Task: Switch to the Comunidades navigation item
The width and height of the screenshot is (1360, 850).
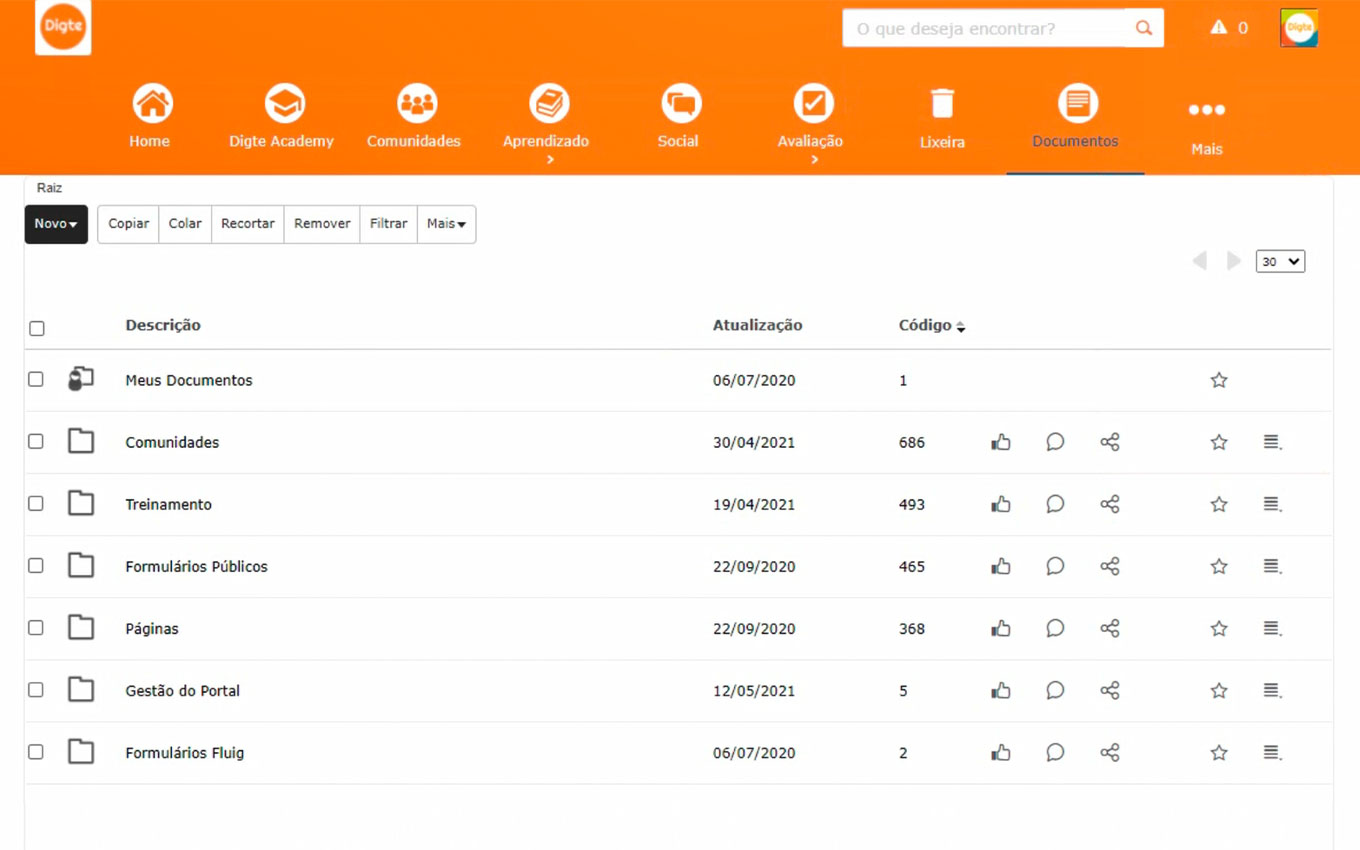Action: [414, 116]
